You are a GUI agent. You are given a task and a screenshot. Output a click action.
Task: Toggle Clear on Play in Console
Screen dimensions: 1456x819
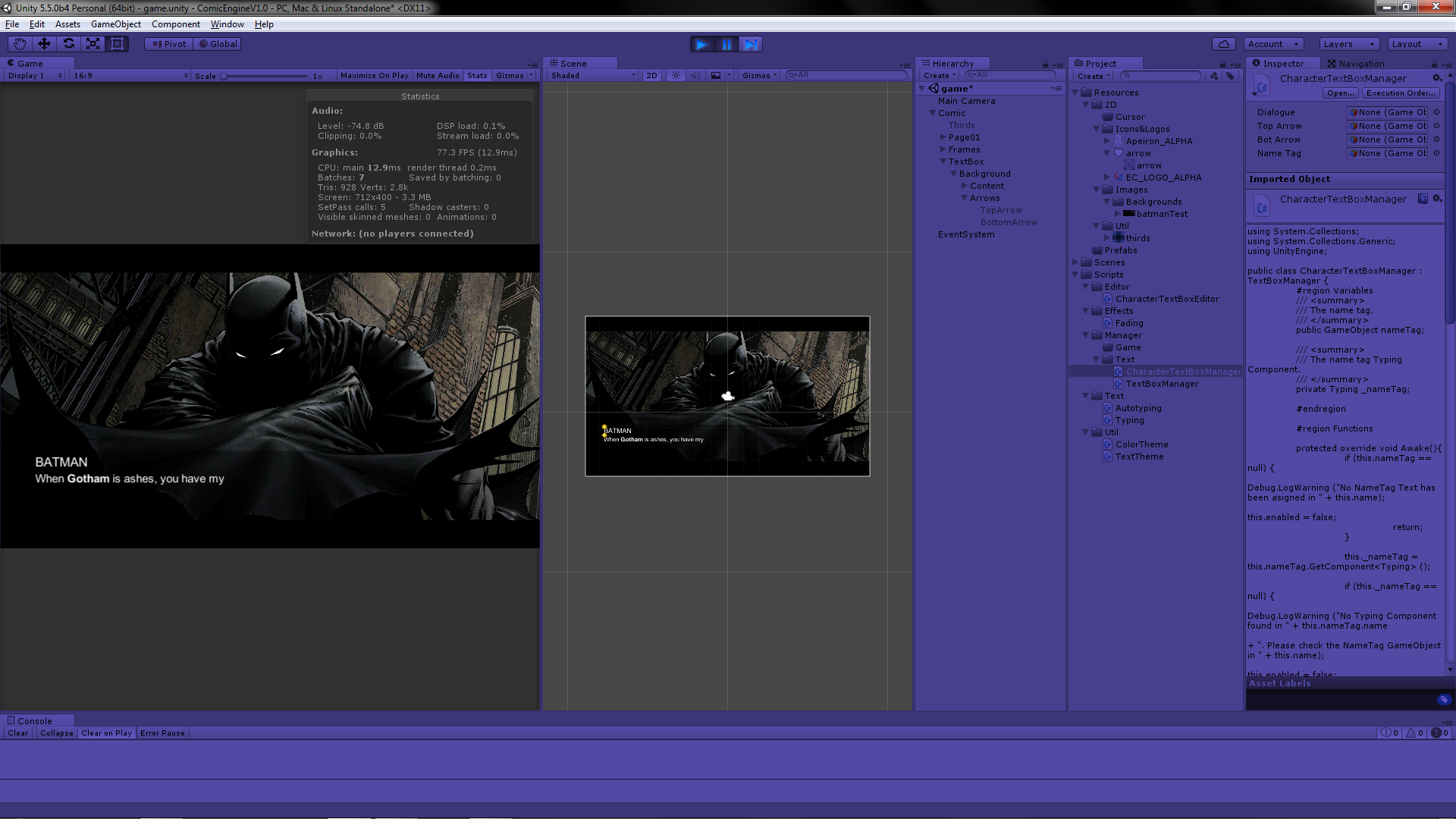[106, 733]
